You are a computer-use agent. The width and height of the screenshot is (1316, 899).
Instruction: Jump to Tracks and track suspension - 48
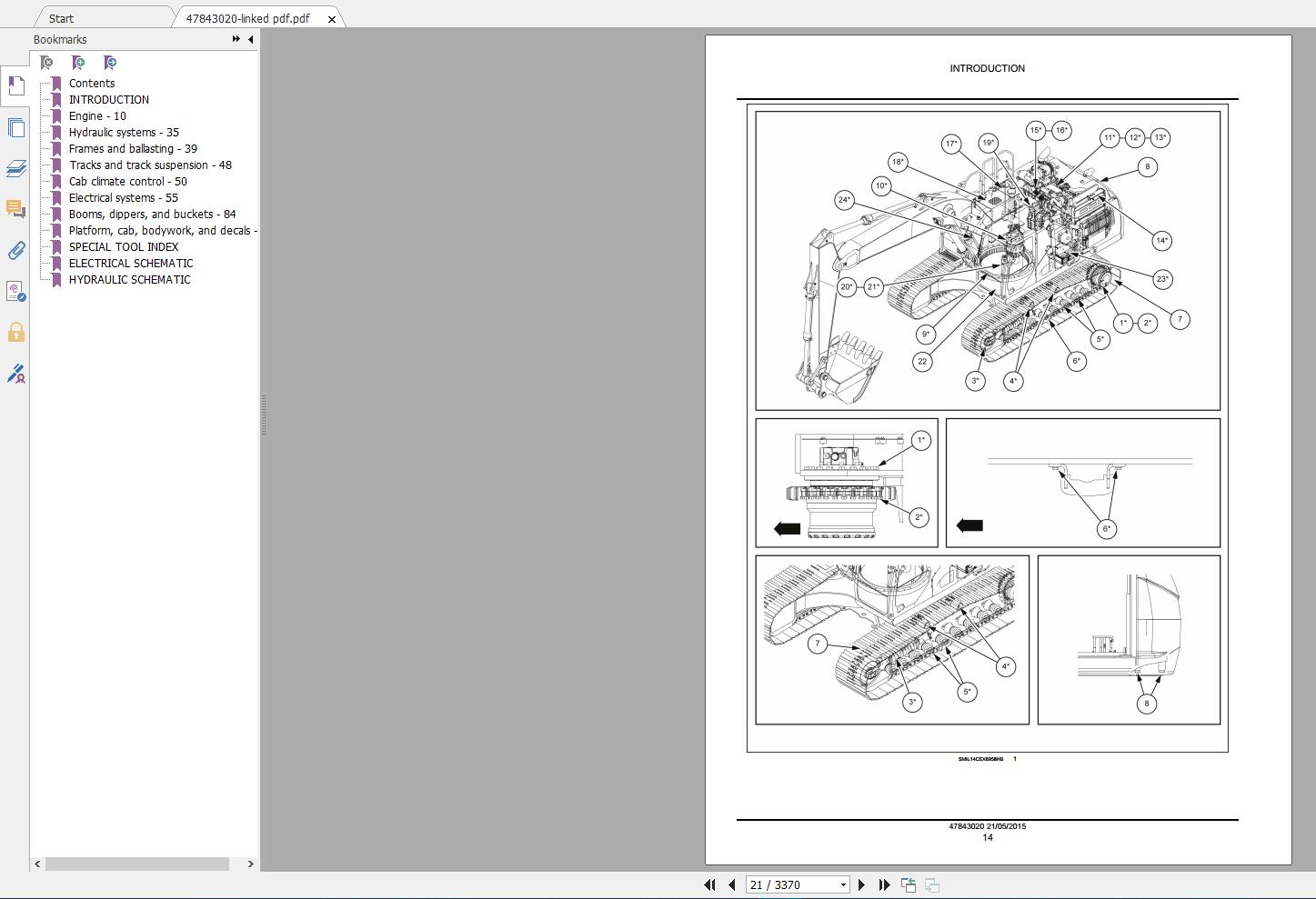tap(150, 165)
